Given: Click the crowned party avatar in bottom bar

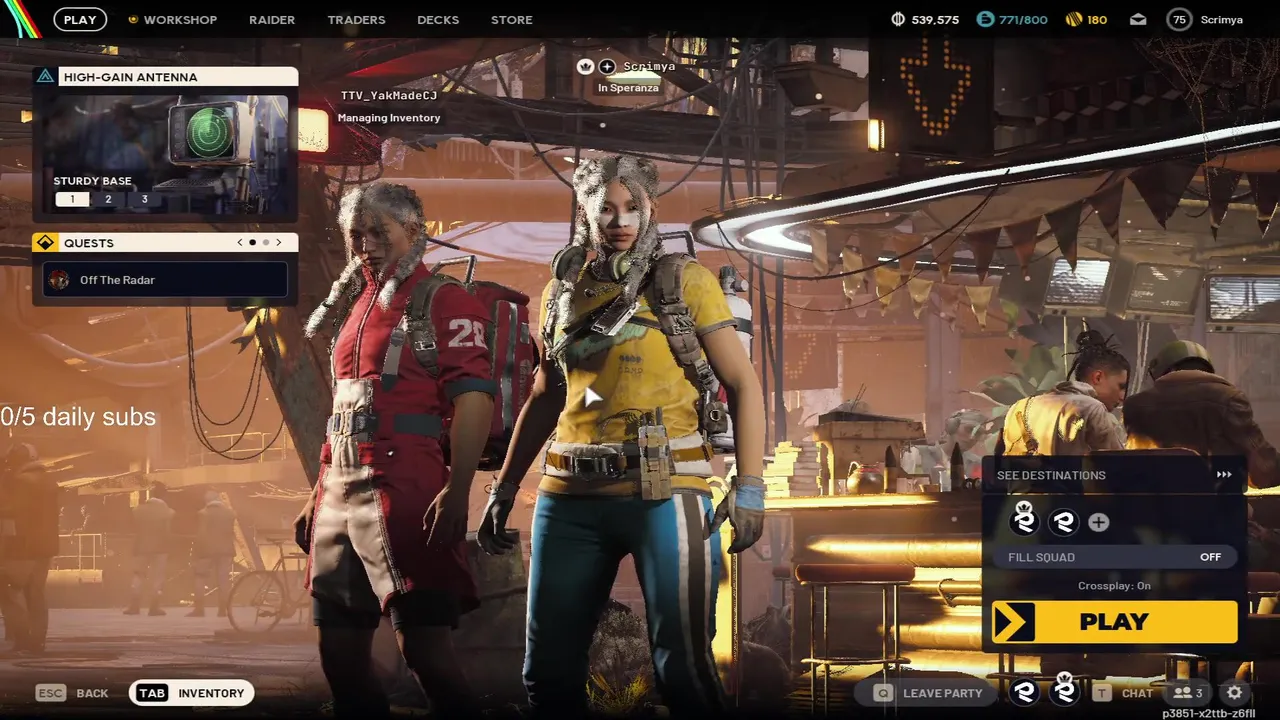Looking at the screenshot, I should 1065,689.
